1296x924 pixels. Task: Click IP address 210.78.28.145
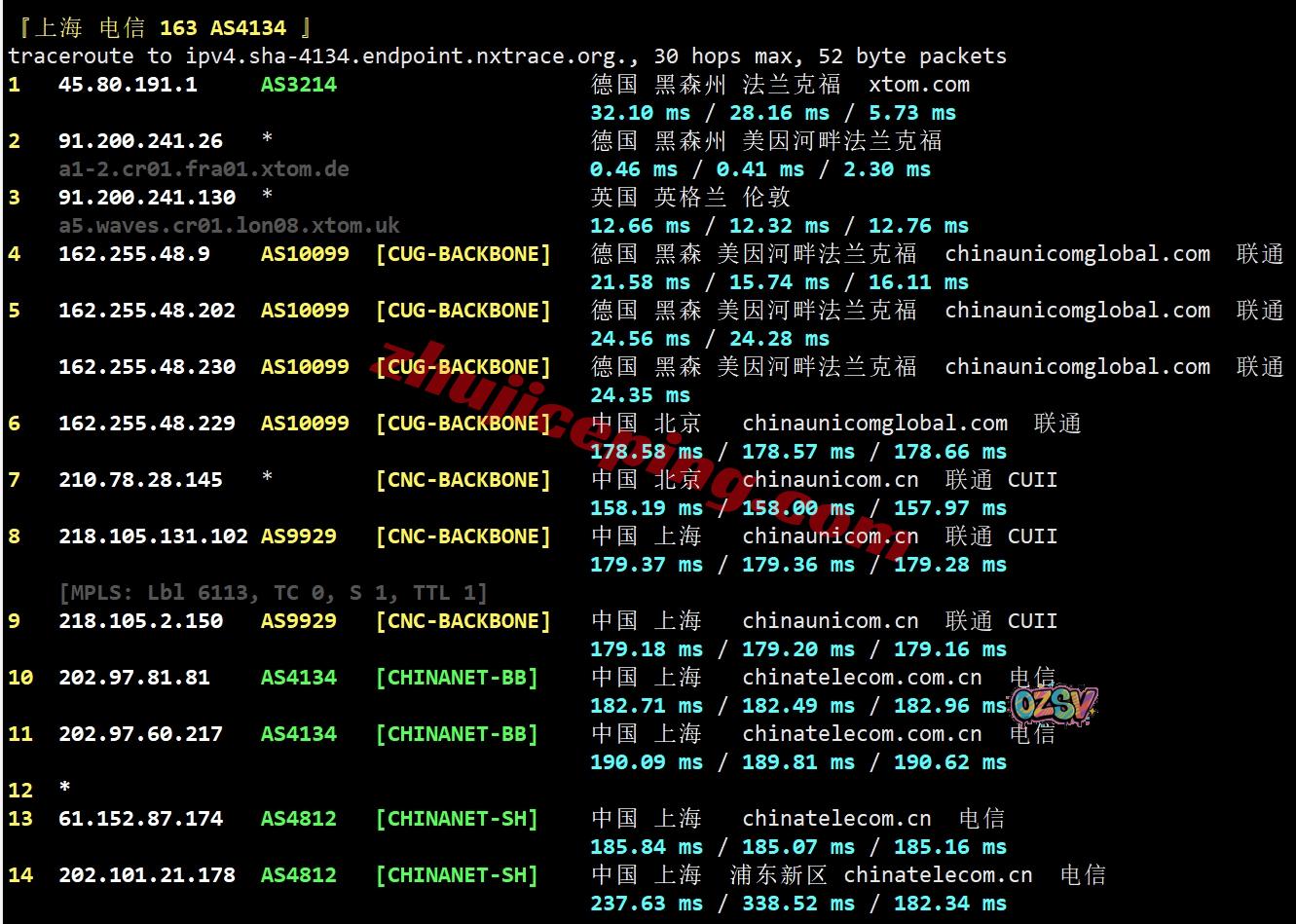[x=140, y=480]
